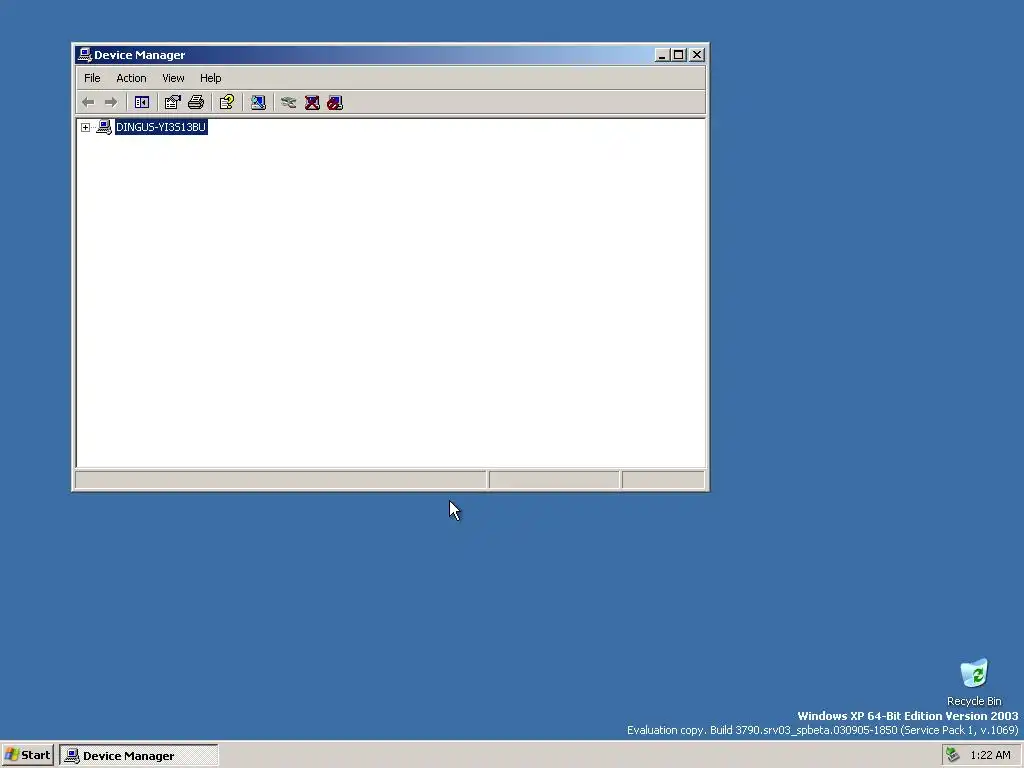Toggle the Show/Hide Console Tree icon
Viewport: 1024px width, 768px height.
point(142,103)
